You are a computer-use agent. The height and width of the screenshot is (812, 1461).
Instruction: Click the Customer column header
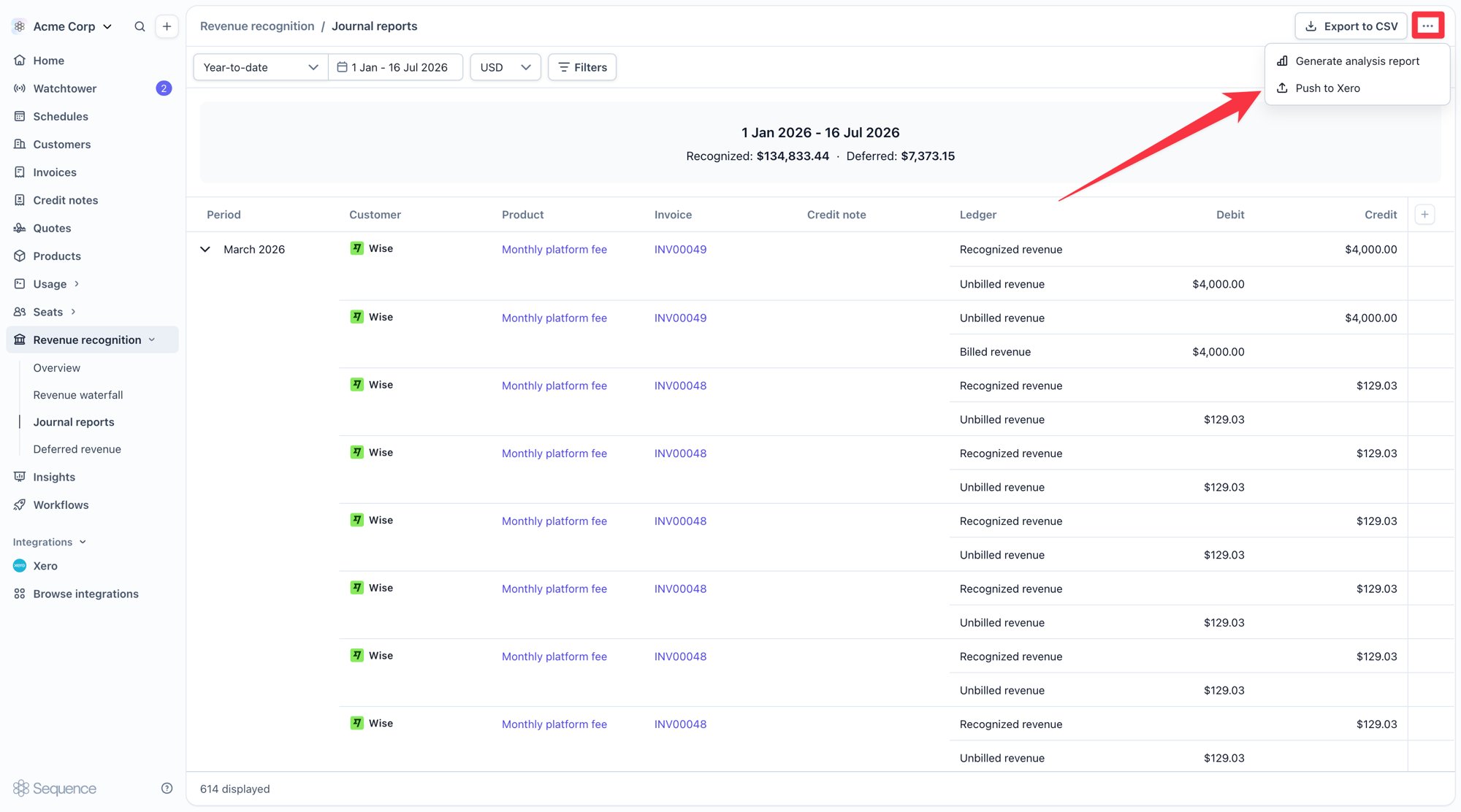[375, 215]
